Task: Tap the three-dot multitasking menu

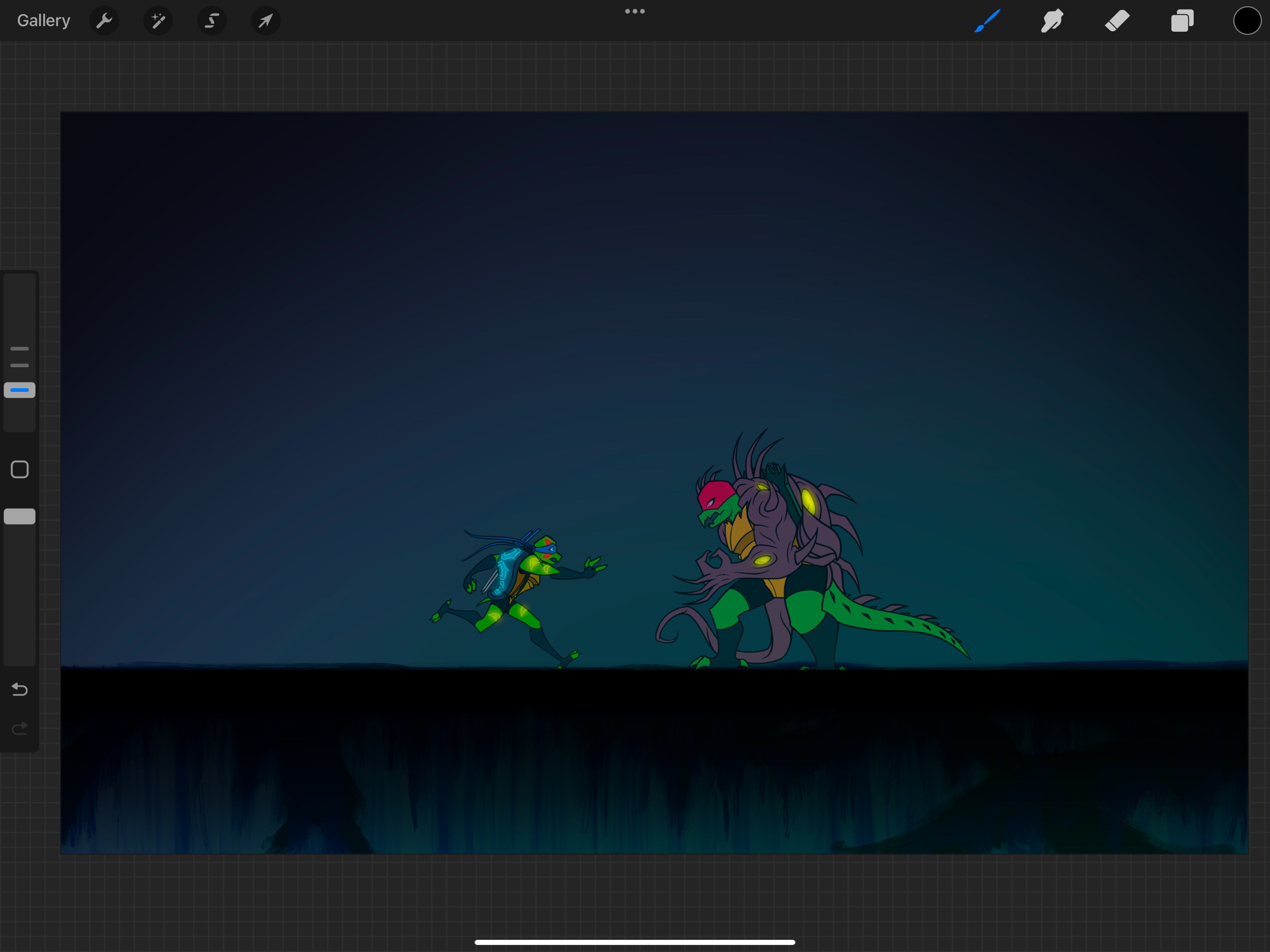Action: click(x=635, y=11)
